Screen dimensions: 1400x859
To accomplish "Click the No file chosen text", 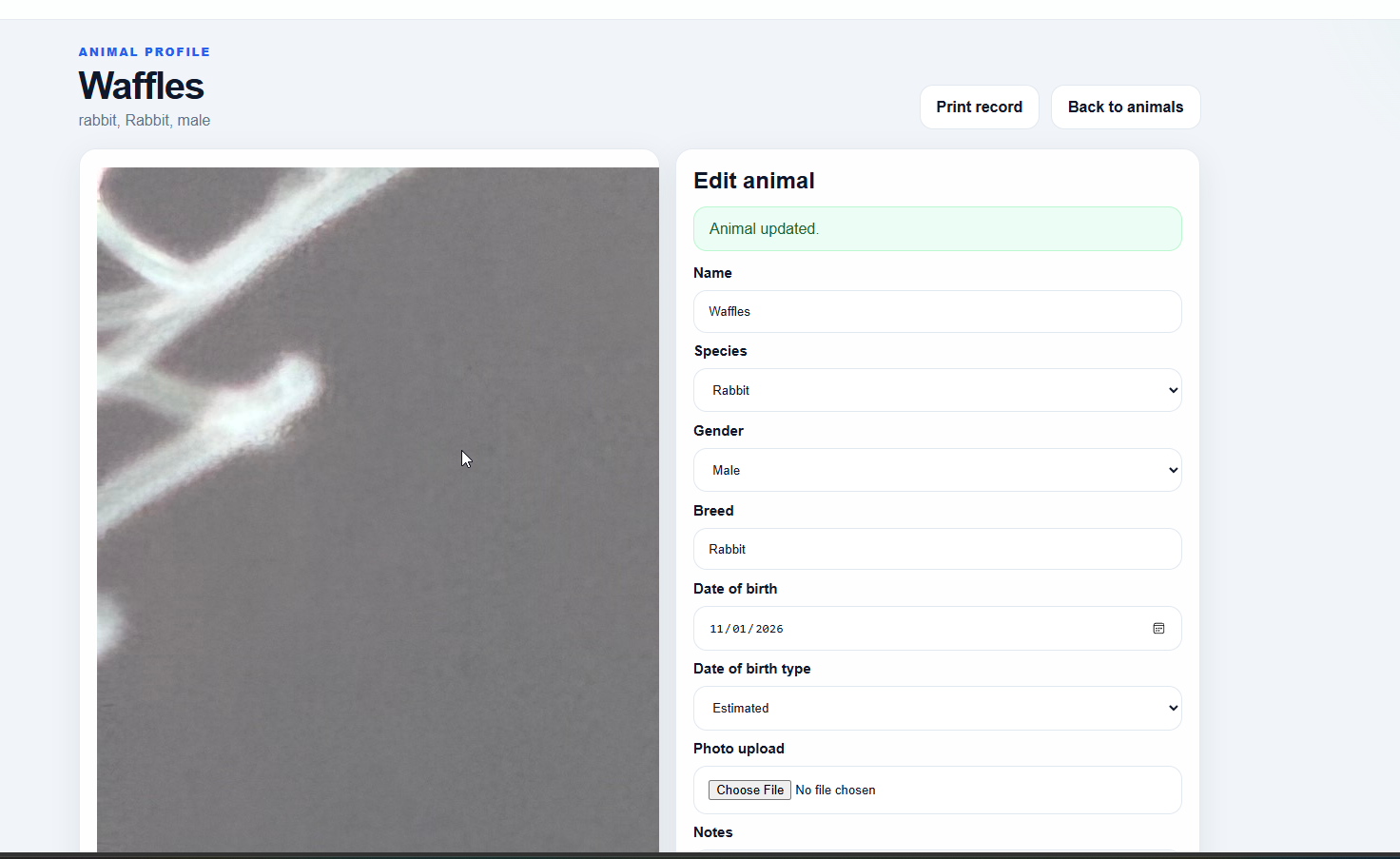I will point(835,790).
